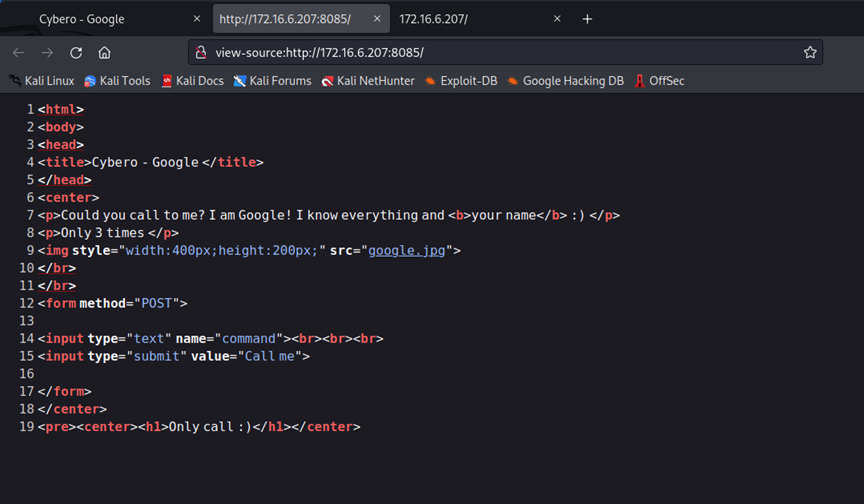
Task: Open the browser home page
Action: point(105,53)
